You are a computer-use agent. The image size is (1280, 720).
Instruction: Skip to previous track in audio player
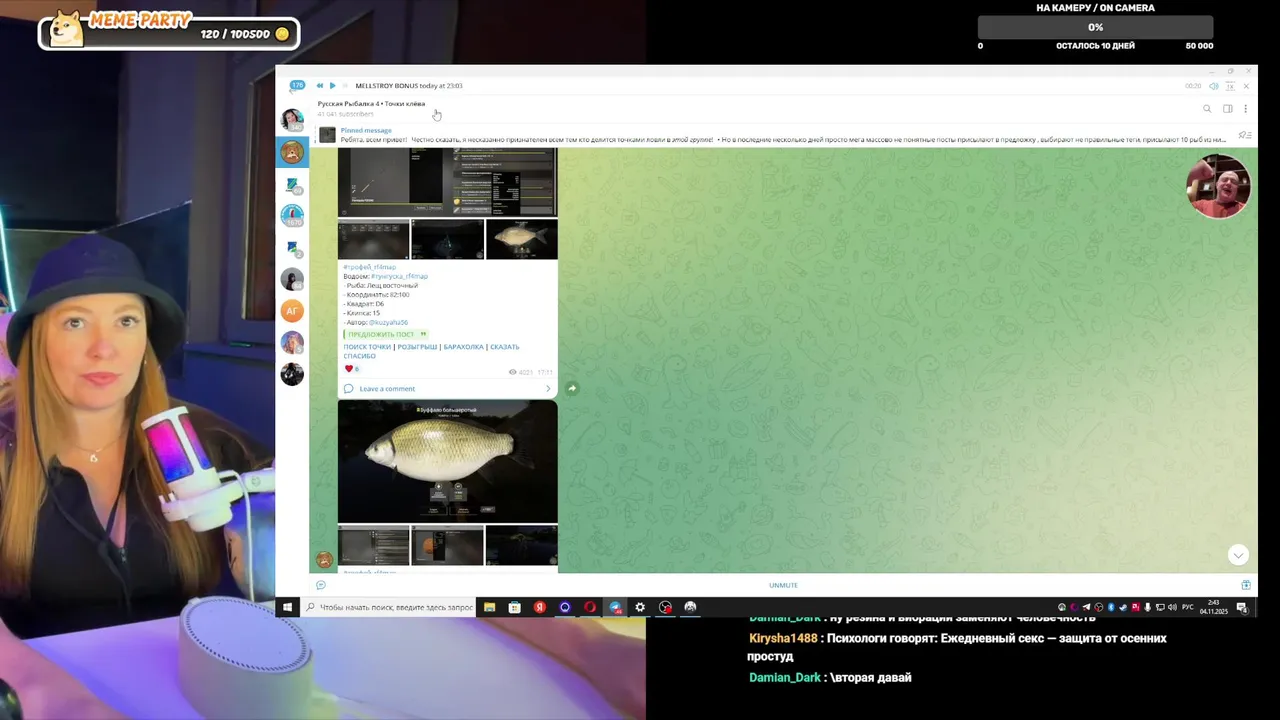tap(319, 86)
